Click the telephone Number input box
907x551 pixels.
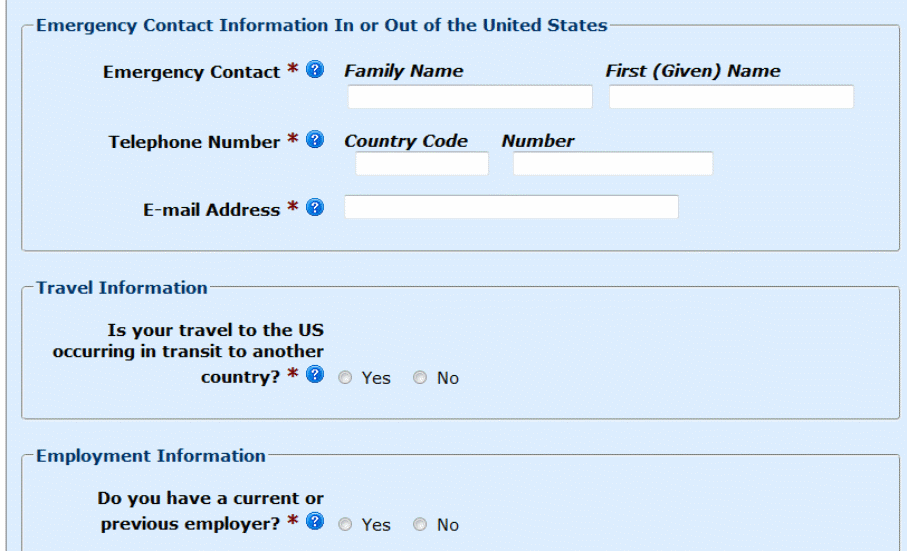coord(612,164)
